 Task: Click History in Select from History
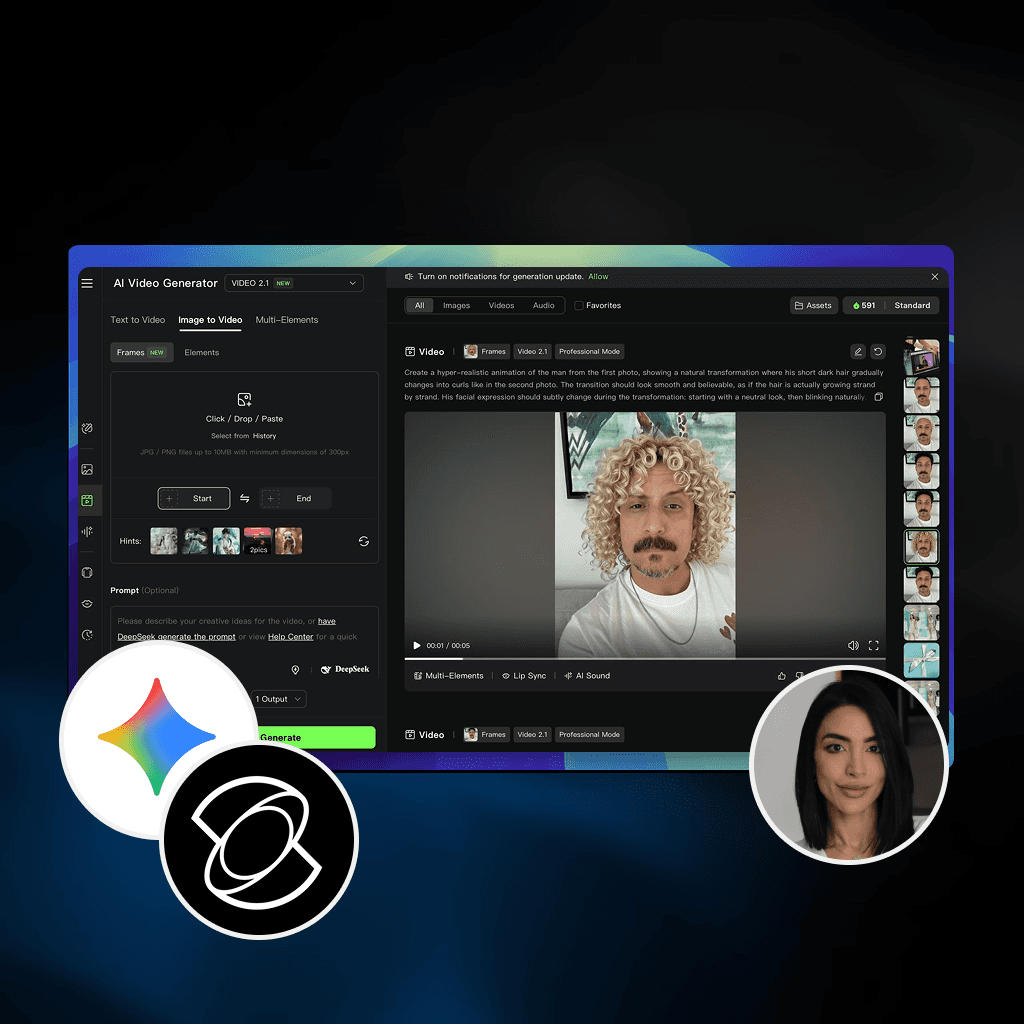[264, 436]
